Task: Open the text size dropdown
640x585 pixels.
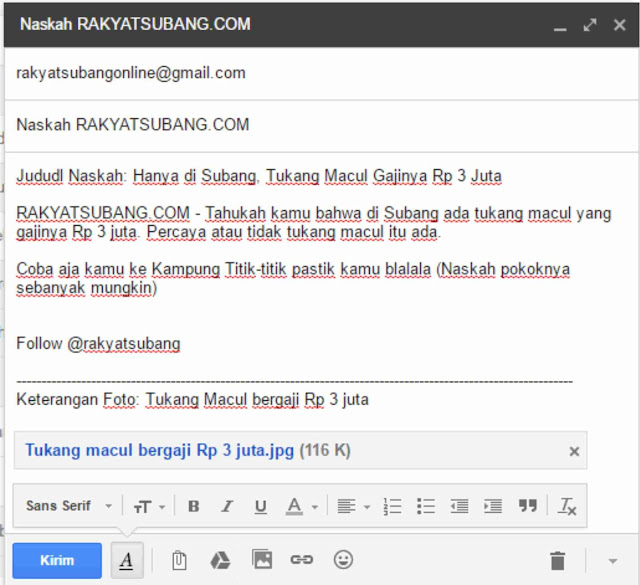Action: tap(149, 507)
